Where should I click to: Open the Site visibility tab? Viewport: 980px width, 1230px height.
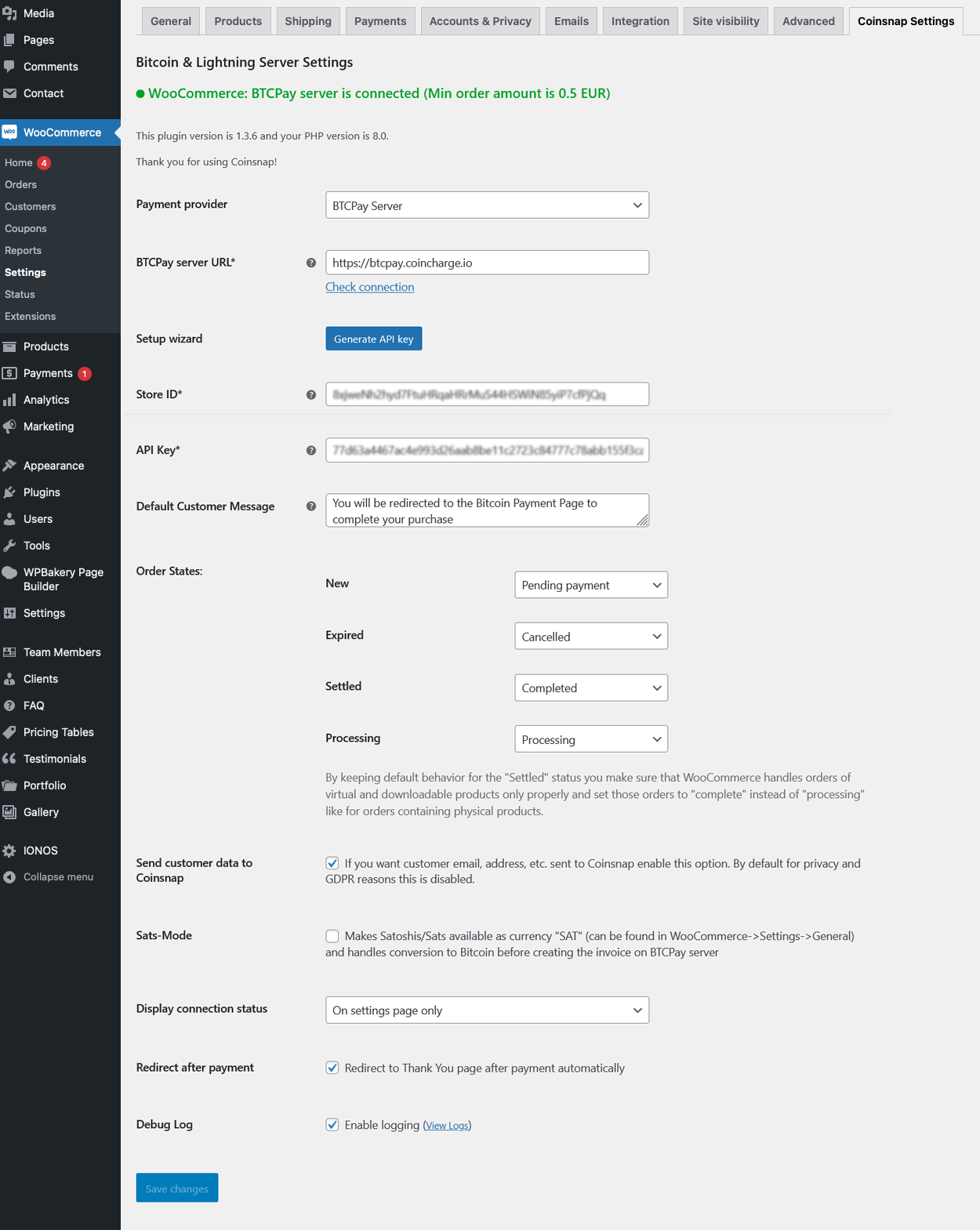[726, 21]
